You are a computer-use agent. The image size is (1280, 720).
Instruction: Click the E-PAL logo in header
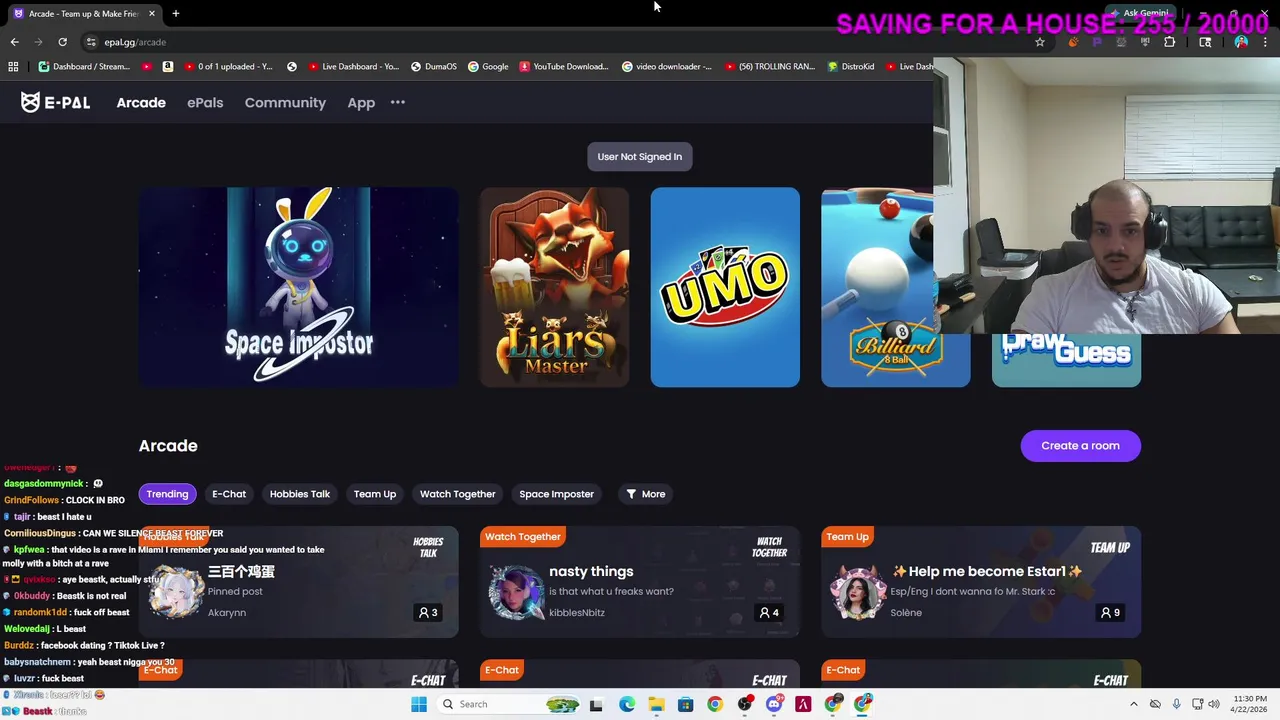pyautogui.click(x=56, y=102)
